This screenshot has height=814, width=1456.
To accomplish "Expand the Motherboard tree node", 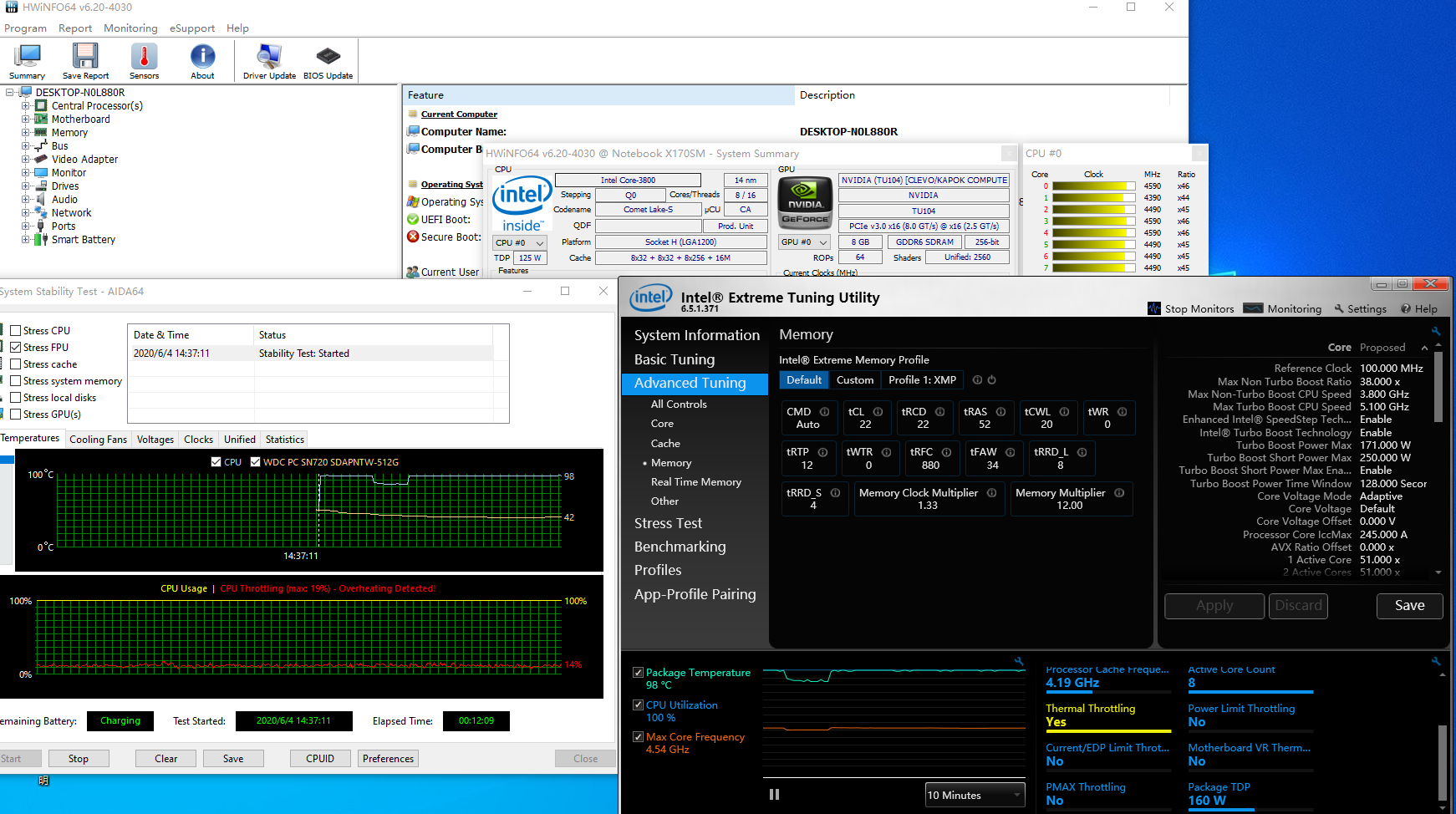I will (25, 120).
